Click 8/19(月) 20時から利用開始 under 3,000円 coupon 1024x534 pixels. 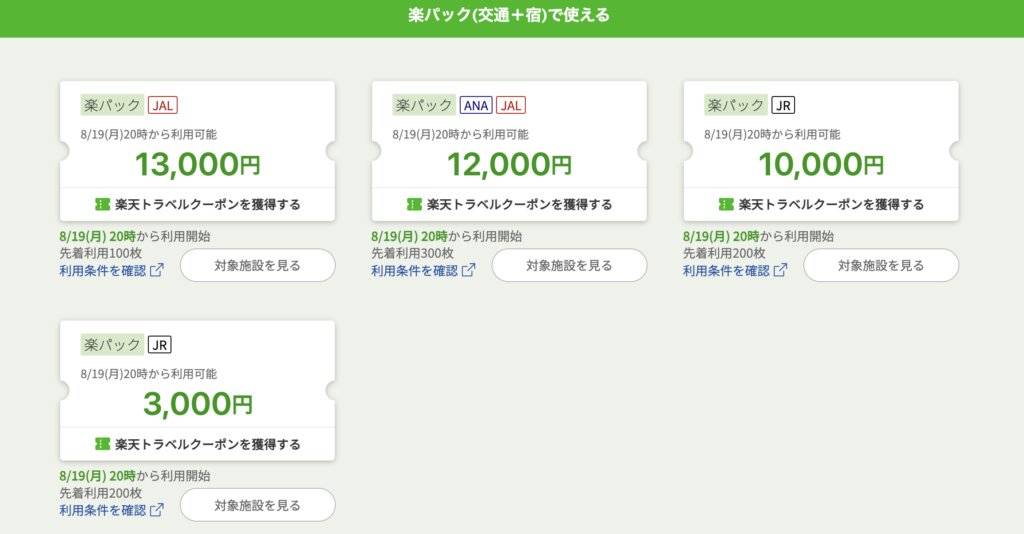[135, 476]
